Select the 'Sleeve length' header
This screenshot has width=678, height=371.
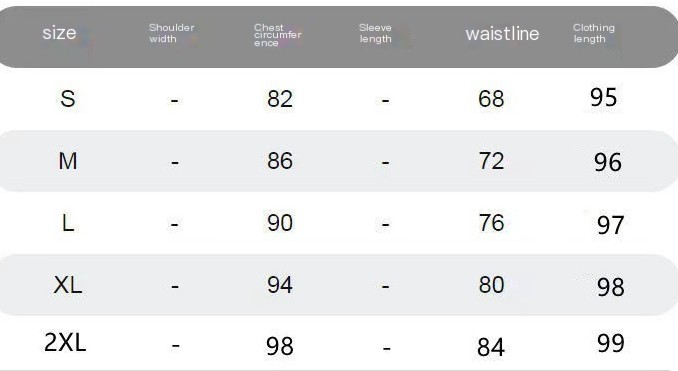375,33
